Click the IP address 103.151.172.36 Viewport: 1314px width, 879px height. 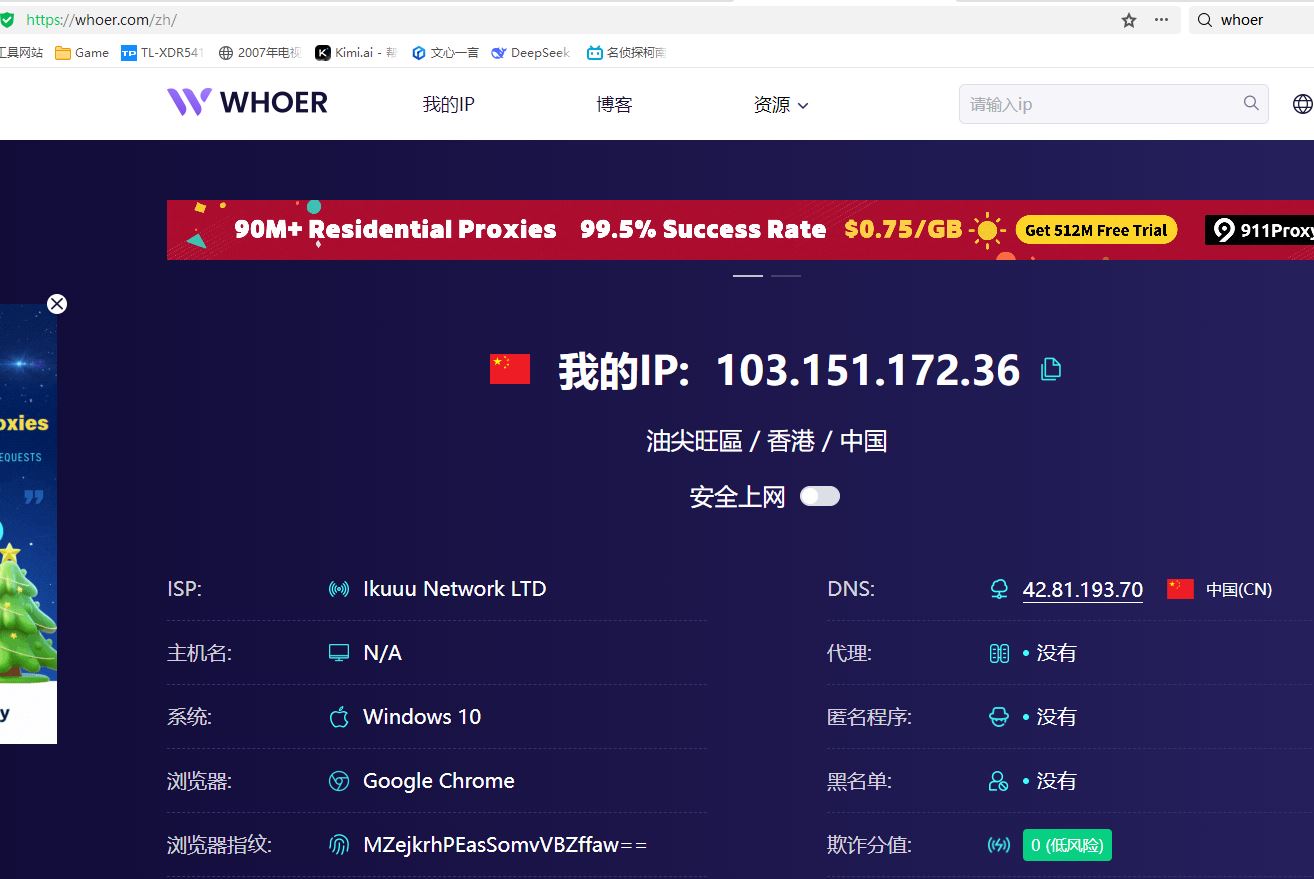[x=868, y=370]
